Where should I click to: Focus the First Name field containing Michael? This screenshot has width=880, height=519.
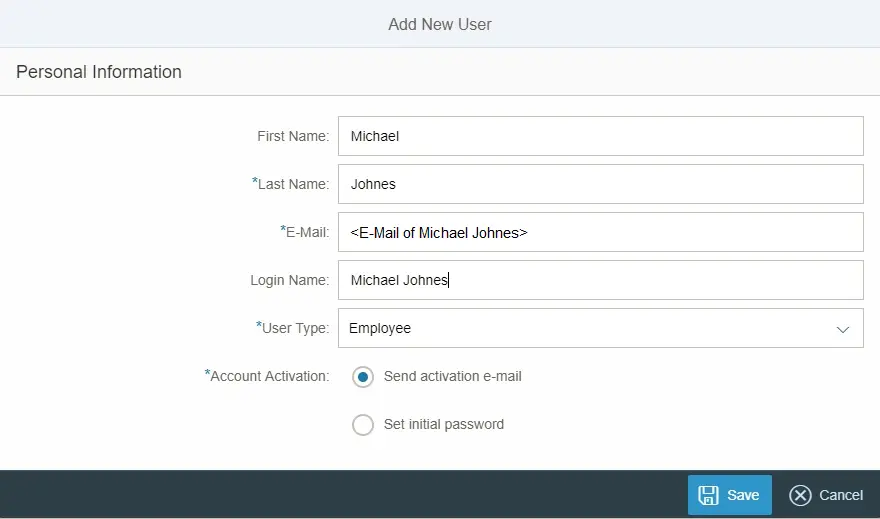click(x=600, y=136)
